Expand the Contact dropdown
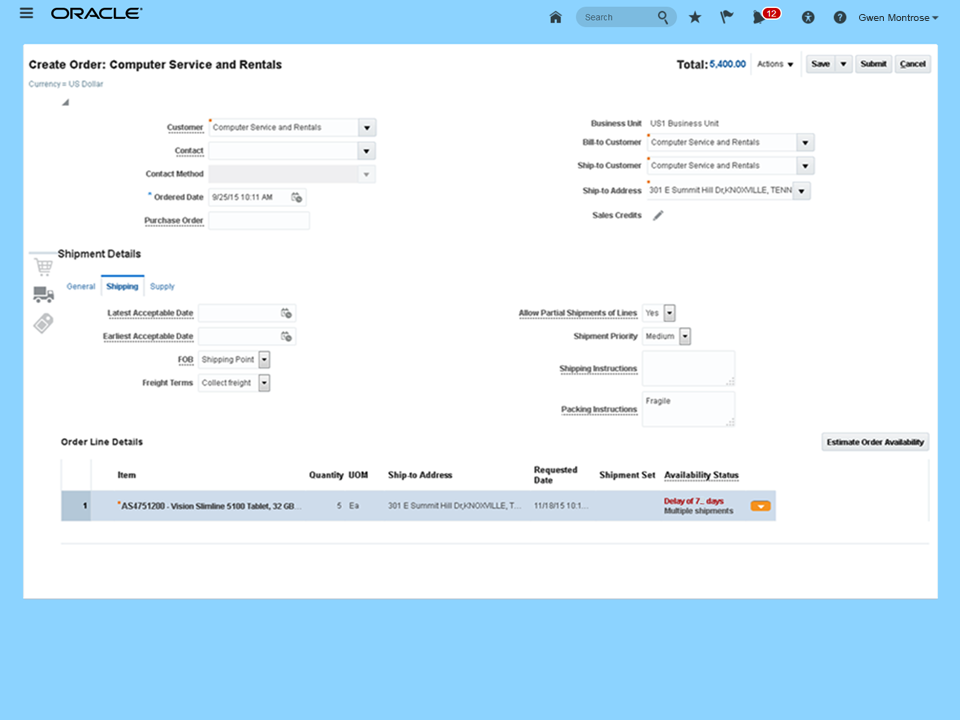960x720 pixels. point(366,151)
